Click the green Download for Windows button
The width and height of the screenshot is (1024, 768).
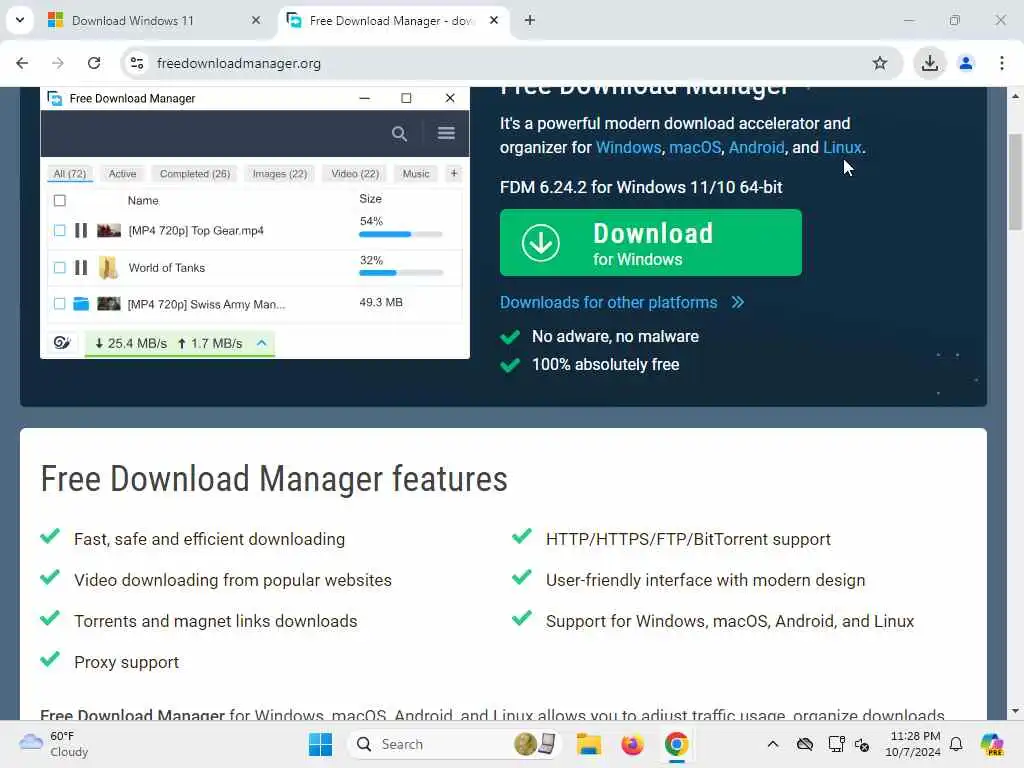tap(650, 242)
